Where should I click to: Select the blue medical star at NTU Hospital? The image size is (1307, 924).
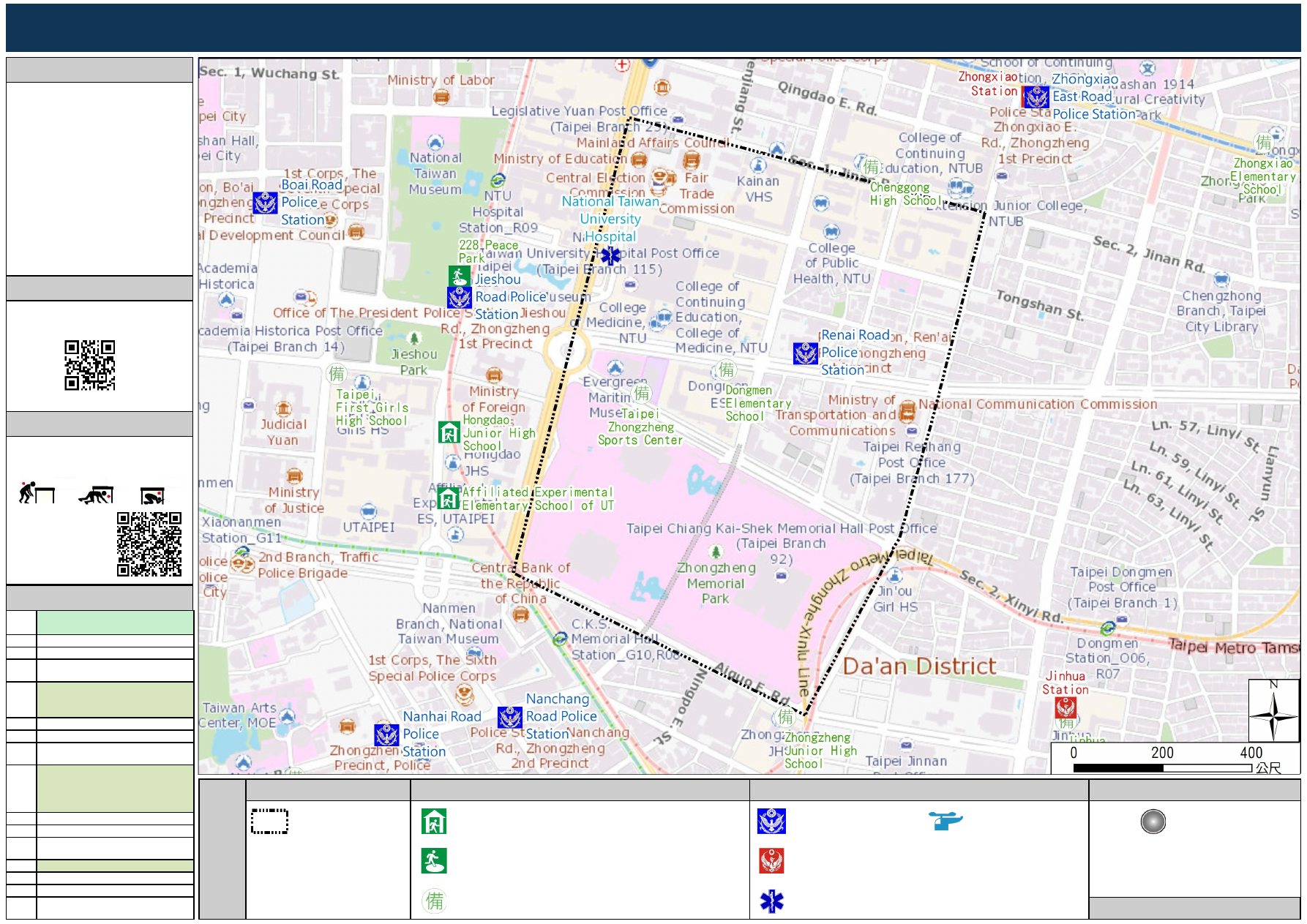click(610, 255)
